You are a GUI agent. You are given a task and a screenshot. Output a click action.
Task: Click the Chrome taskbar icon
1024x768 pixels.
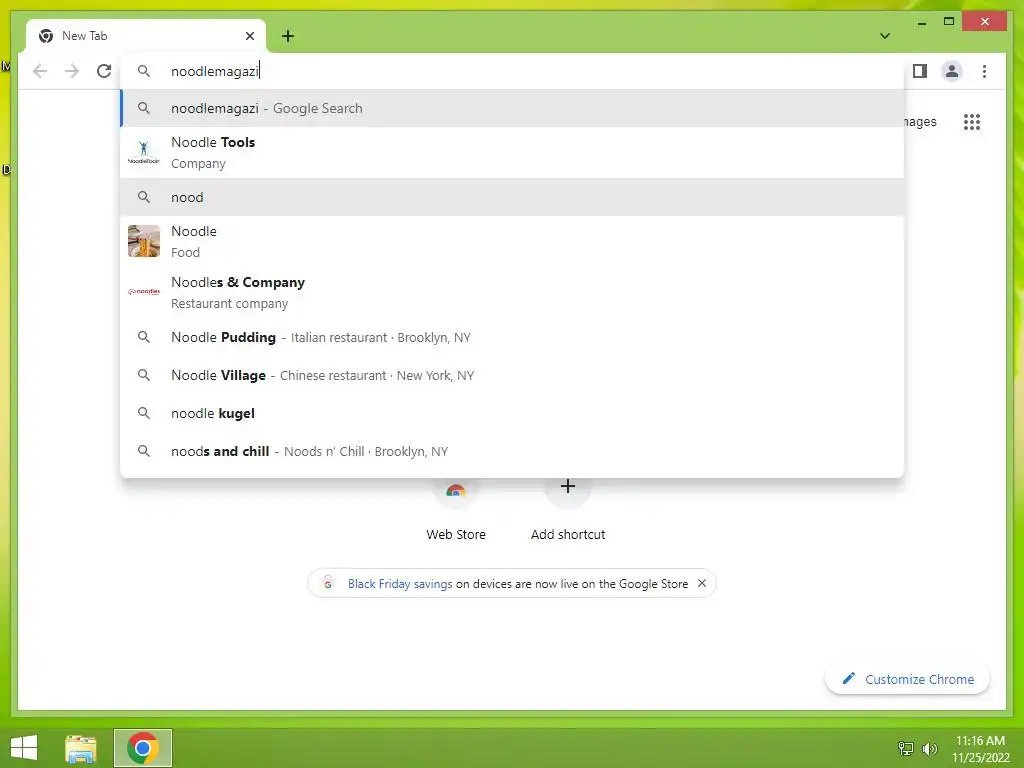tap(143, 748)
